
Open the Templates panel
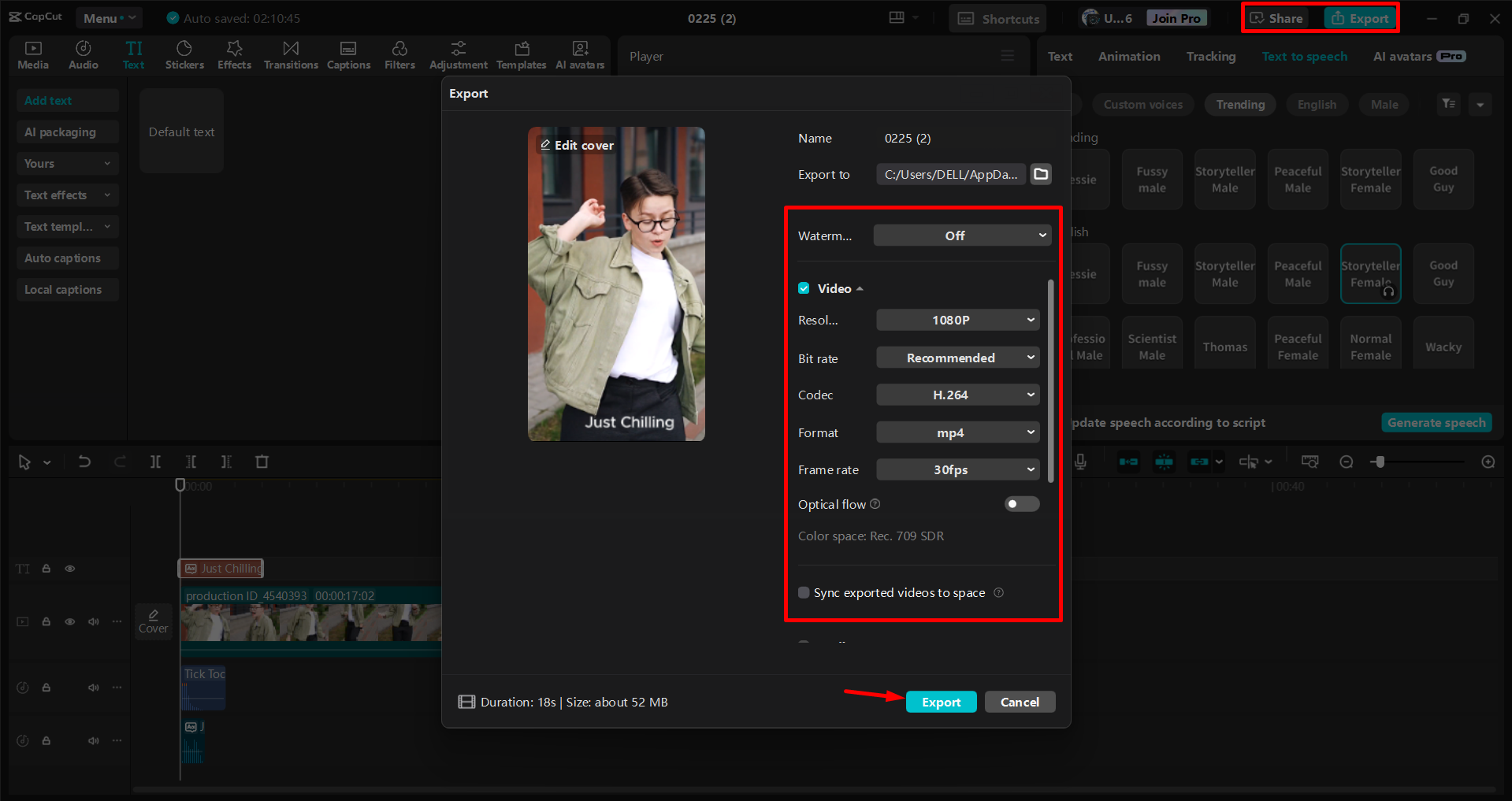pos(521,55)
